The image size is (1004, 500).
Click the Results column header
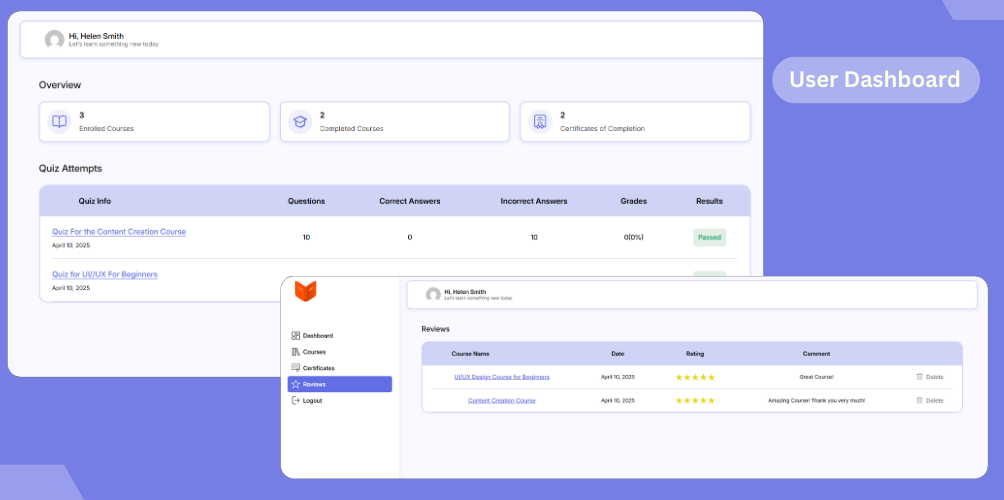709,201
